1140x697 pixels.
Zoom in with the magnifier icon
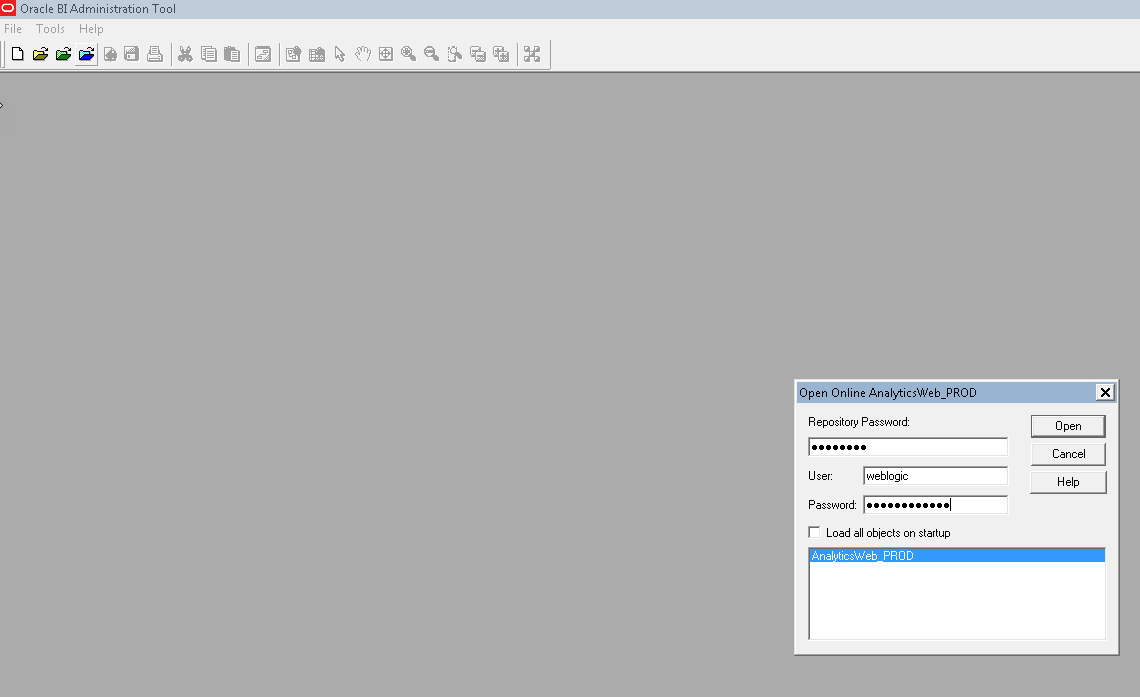[408, 54]
